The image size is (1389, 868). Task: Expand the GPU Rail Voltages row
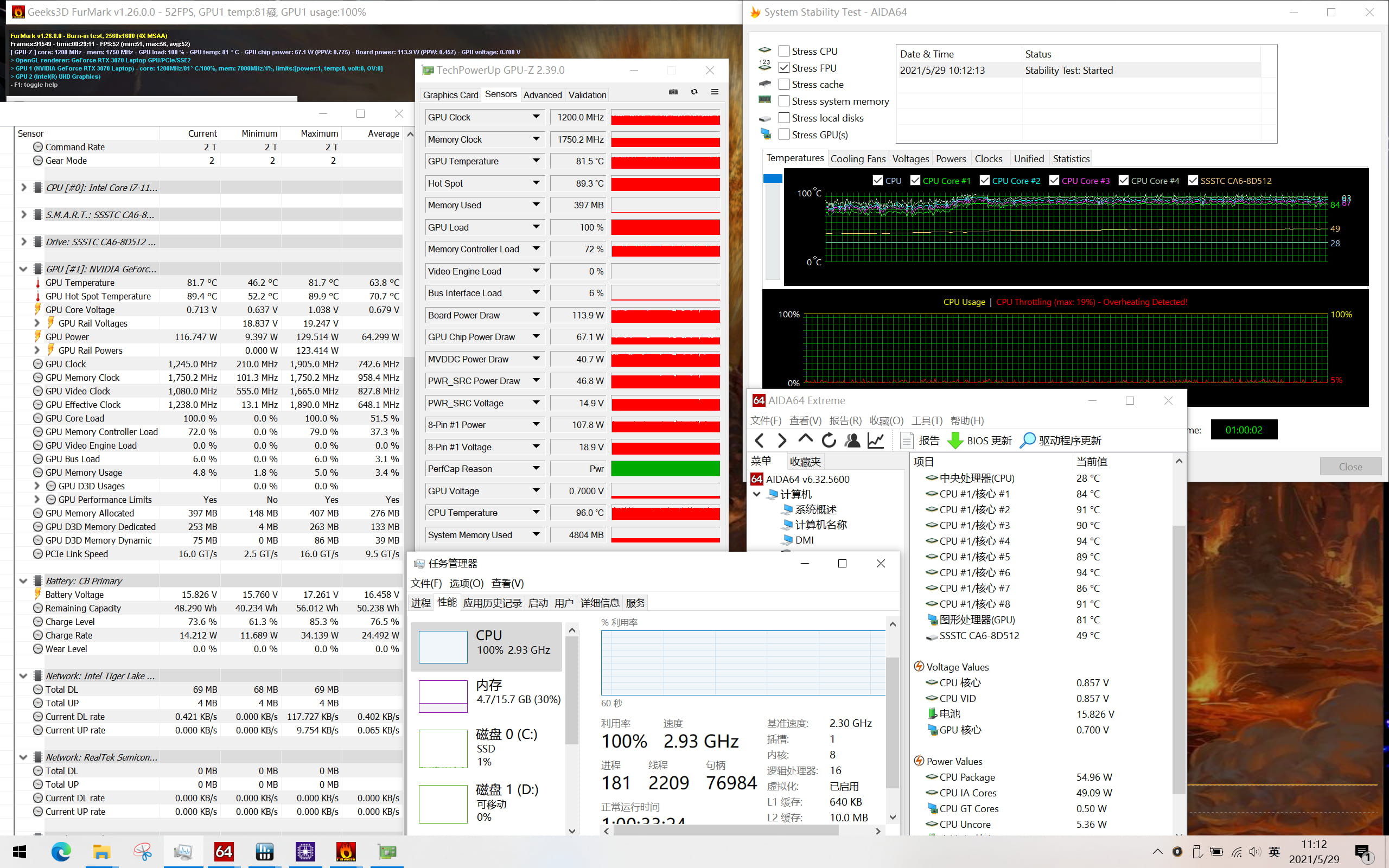(37, 323)
